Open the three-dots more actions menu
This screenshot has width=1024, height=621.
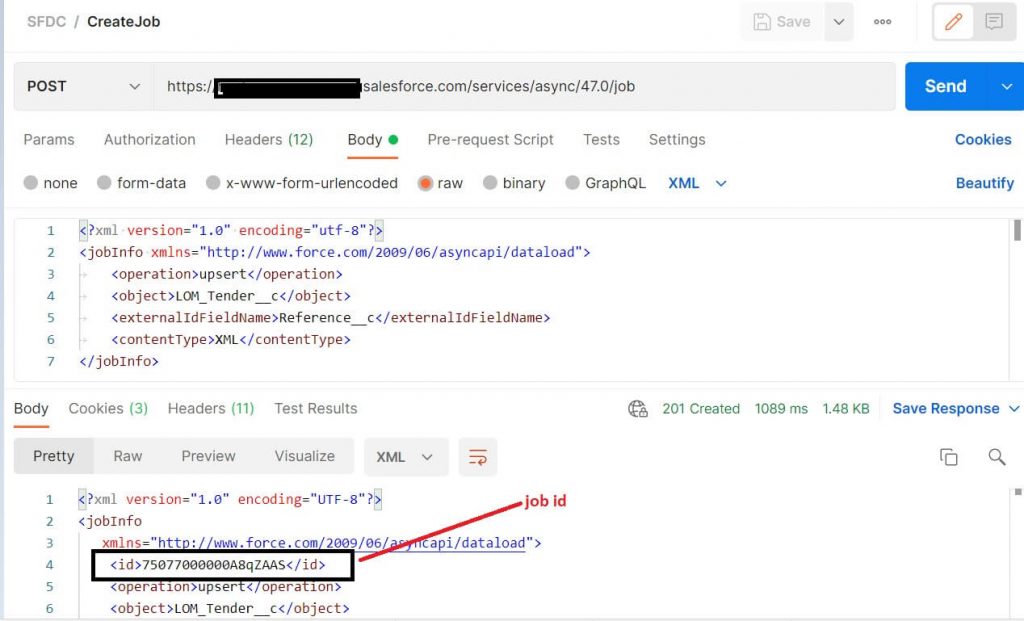tap(882, 22)
